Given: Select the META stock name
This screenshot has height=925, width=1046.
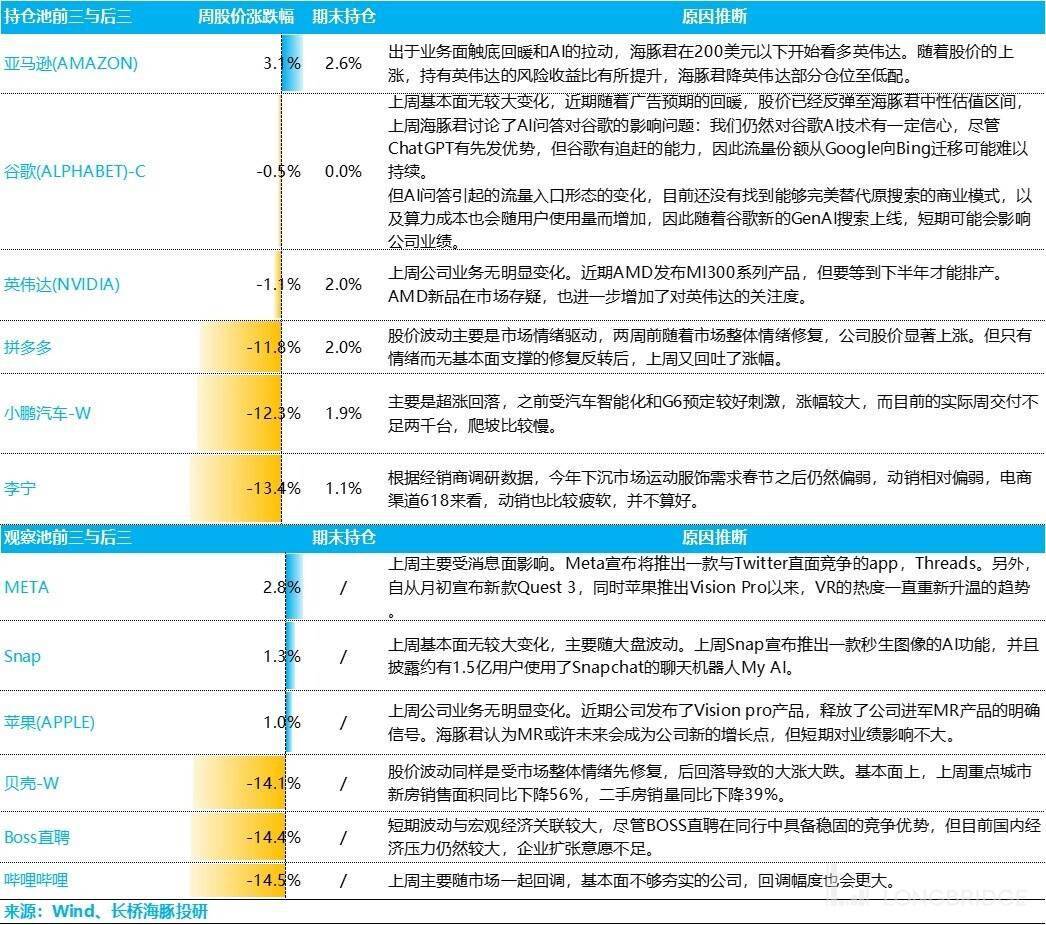Looking at the screenshot, I should [x=27, y=588].
